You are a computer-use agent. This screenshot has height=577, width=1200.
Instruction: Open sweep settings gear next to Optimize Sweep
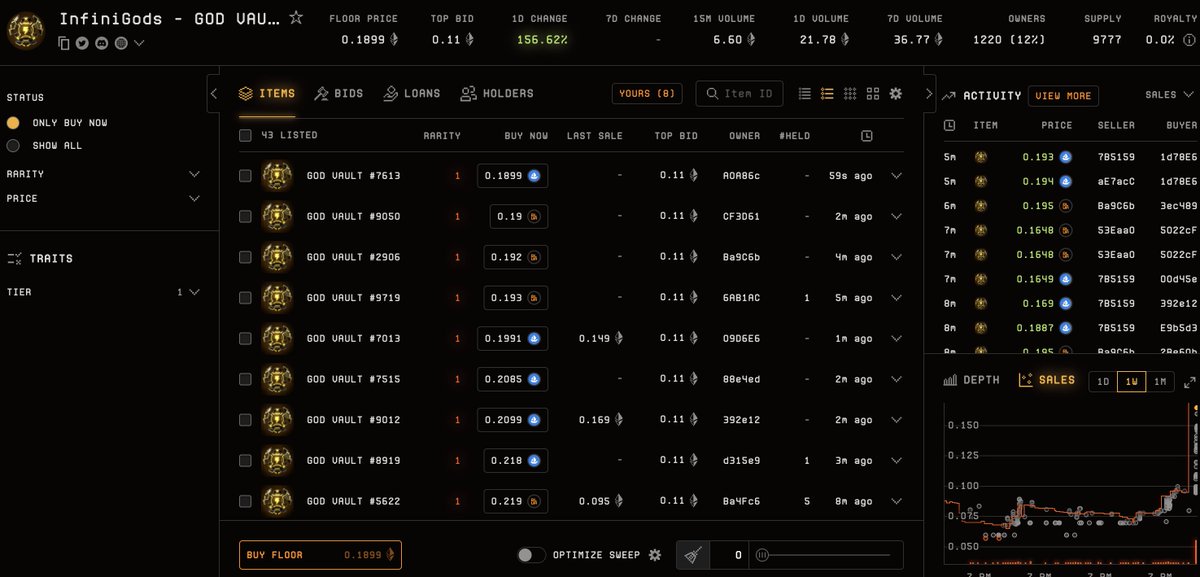pos(655,555)
